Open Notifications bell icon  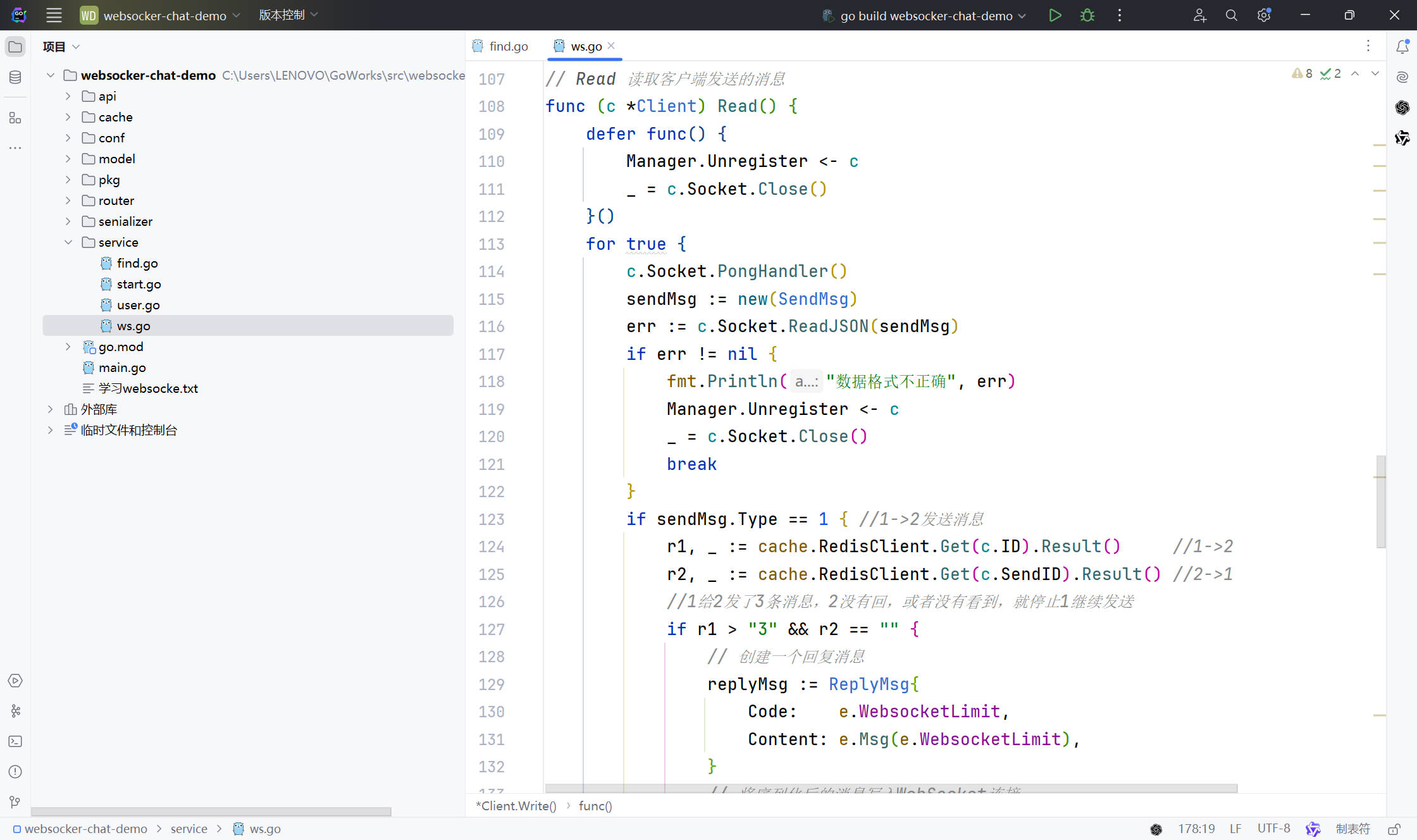point(1402,46)
